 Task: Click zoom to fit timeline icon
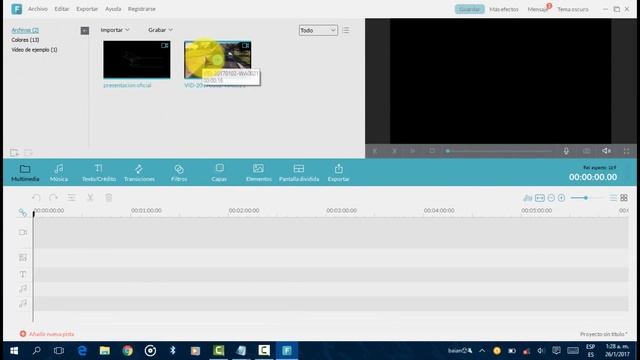click(540, 198)
